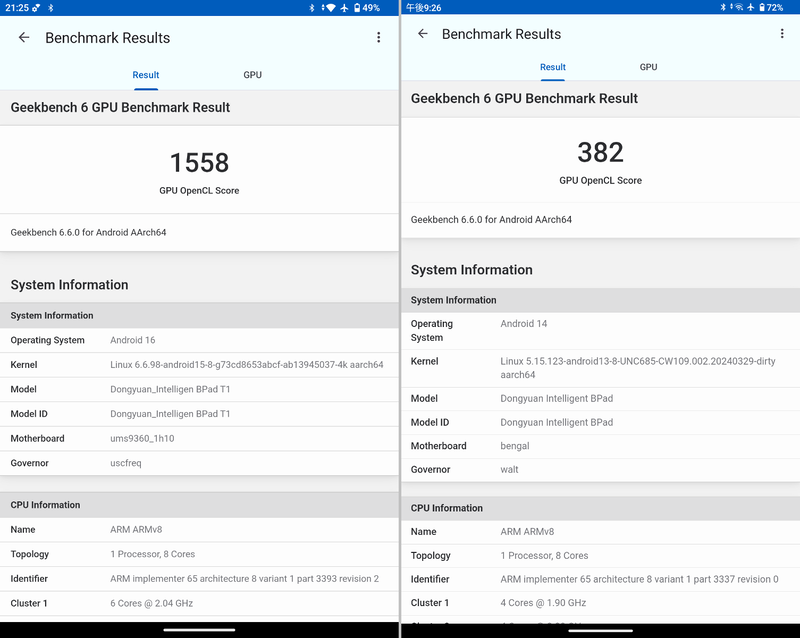Screen dimensions: 800x638
Task: Tap the Bluetooth icon in the left status bar
Action: (312, 8)
